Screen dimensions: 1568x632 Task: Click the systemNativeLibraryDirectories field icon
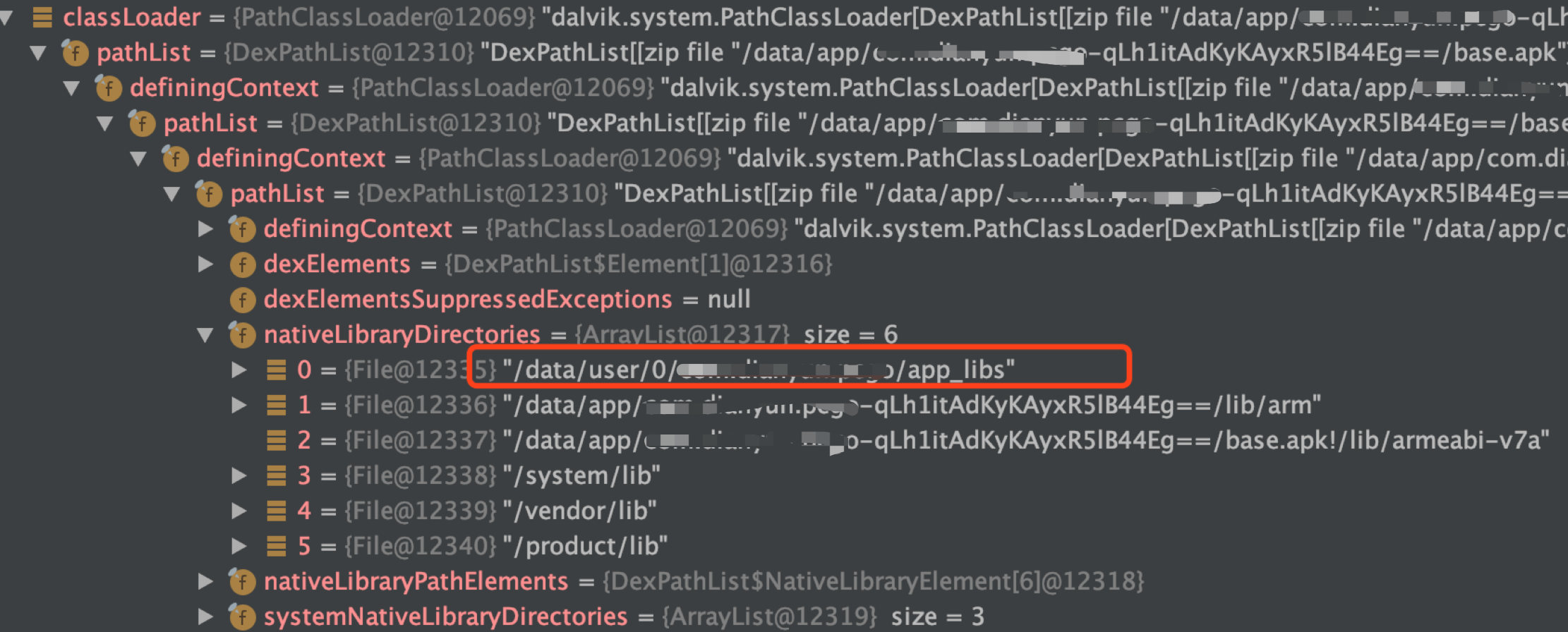point(242,617)
